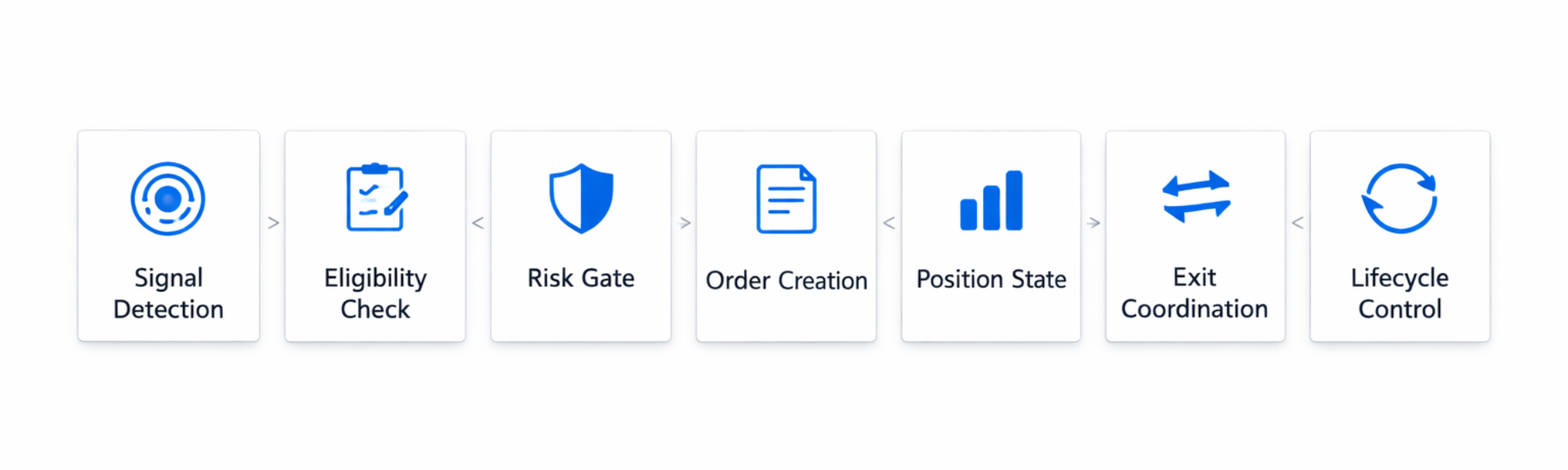Image resolution: width=1568 pixels, height=470 pixels.
Task: Click chevron between Order Creation and Position State
Action: tap(889, 223)
